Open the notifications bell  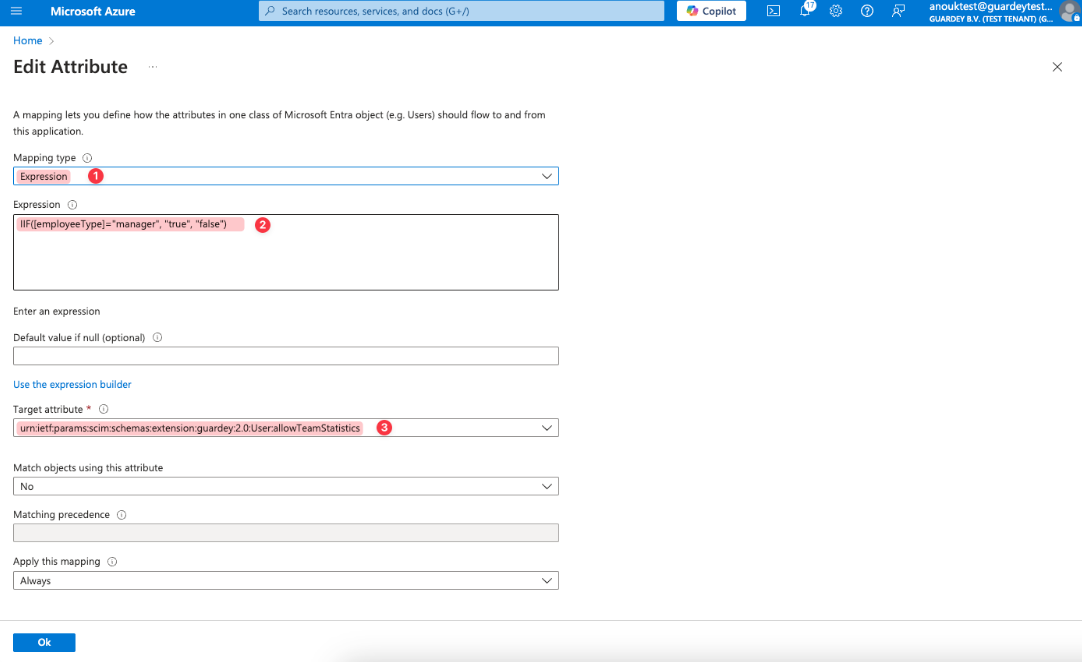[806, 11]
